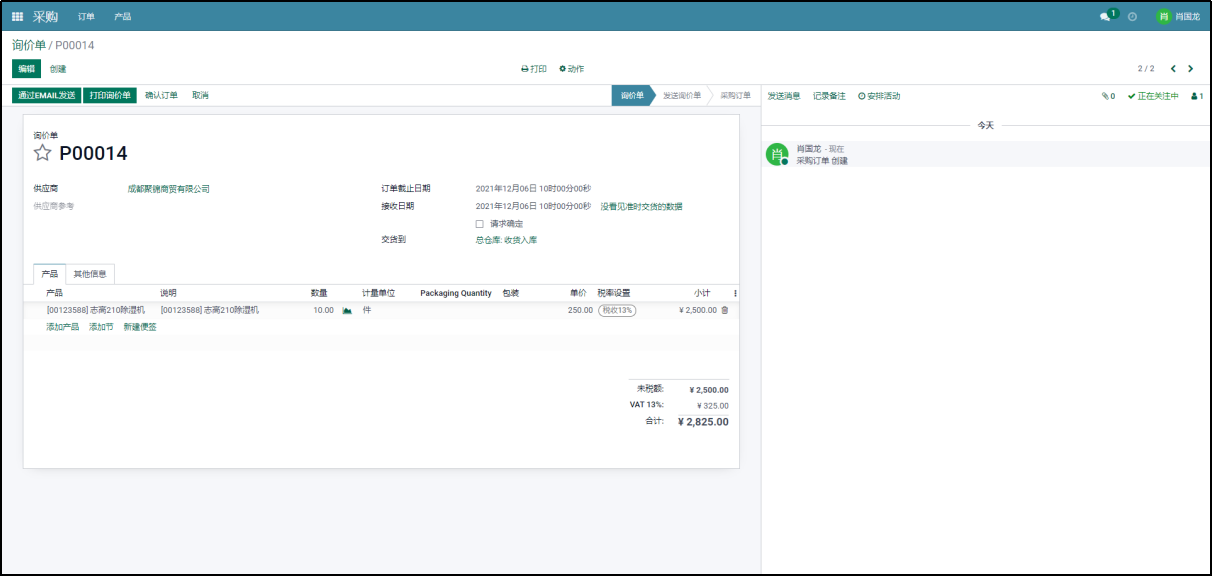
Task: Delete the 志高210除湿机 order line with the trash icon
Action: 725,310
